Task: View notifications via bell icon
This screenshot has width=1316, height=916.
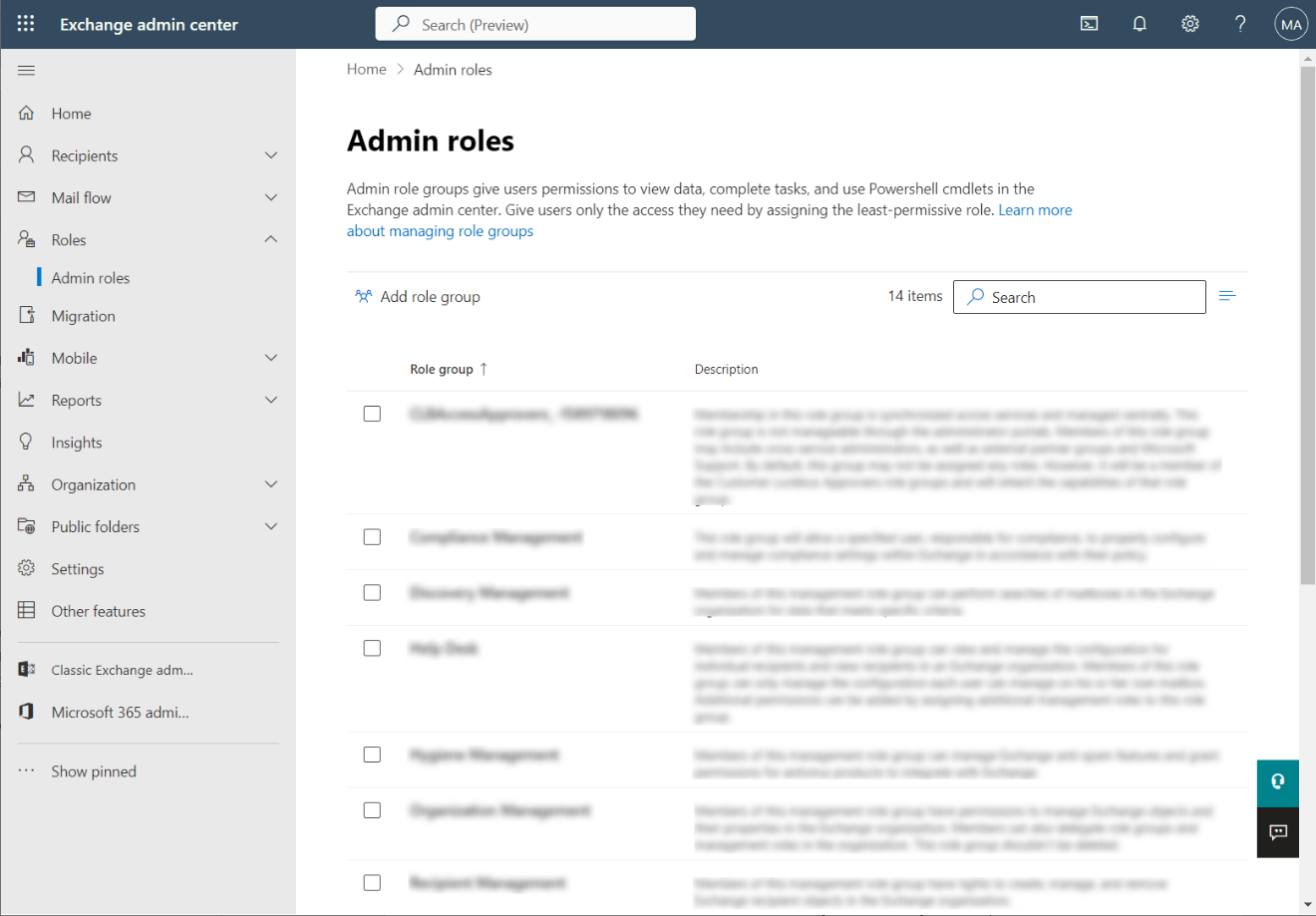Action: coord(1140,23)
